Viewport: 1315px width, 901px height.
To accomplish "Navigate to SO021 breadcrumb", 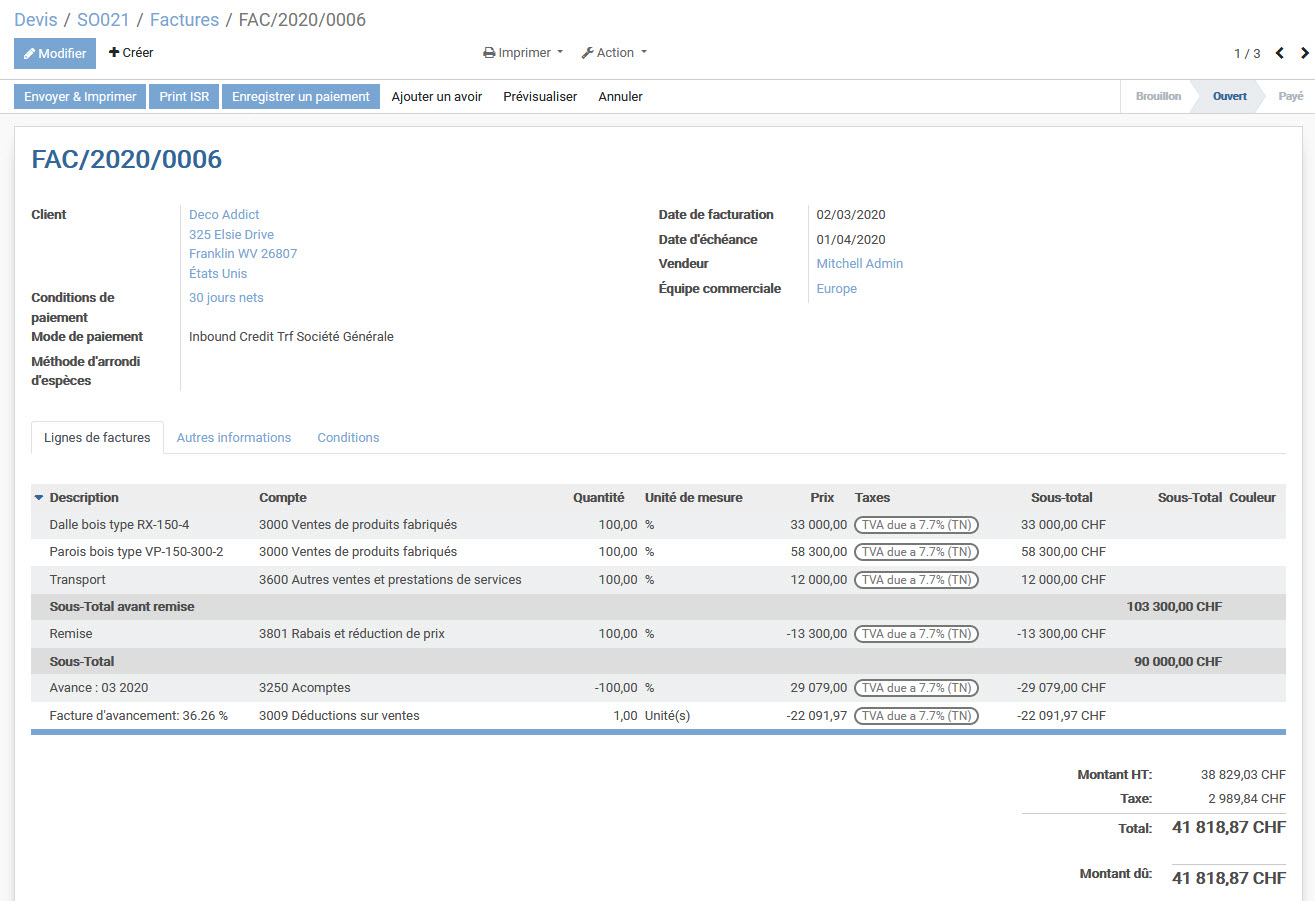I will click(103, 20).
